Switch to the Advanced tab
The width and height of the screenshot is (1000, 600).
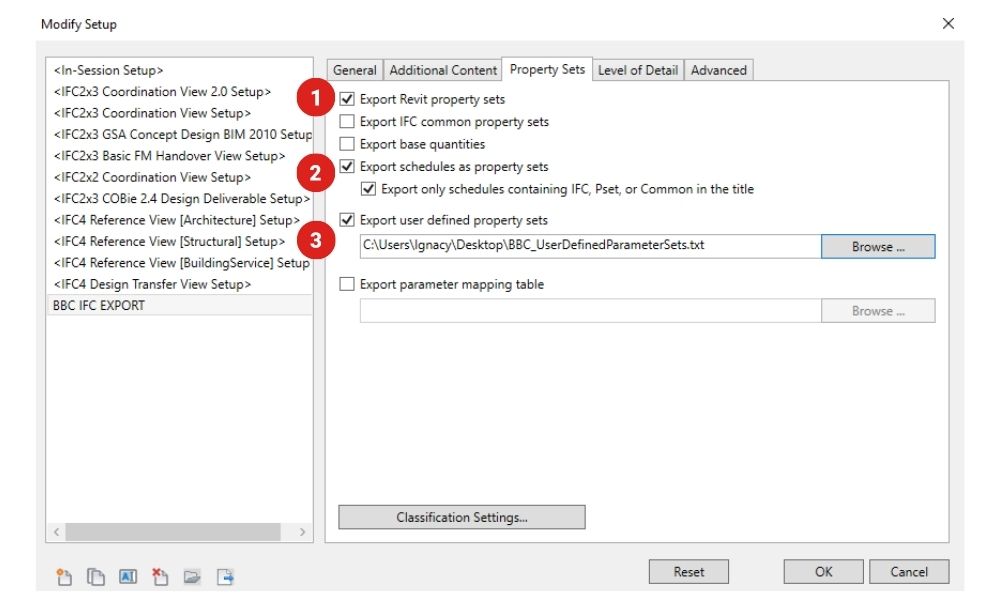[719, 70]
